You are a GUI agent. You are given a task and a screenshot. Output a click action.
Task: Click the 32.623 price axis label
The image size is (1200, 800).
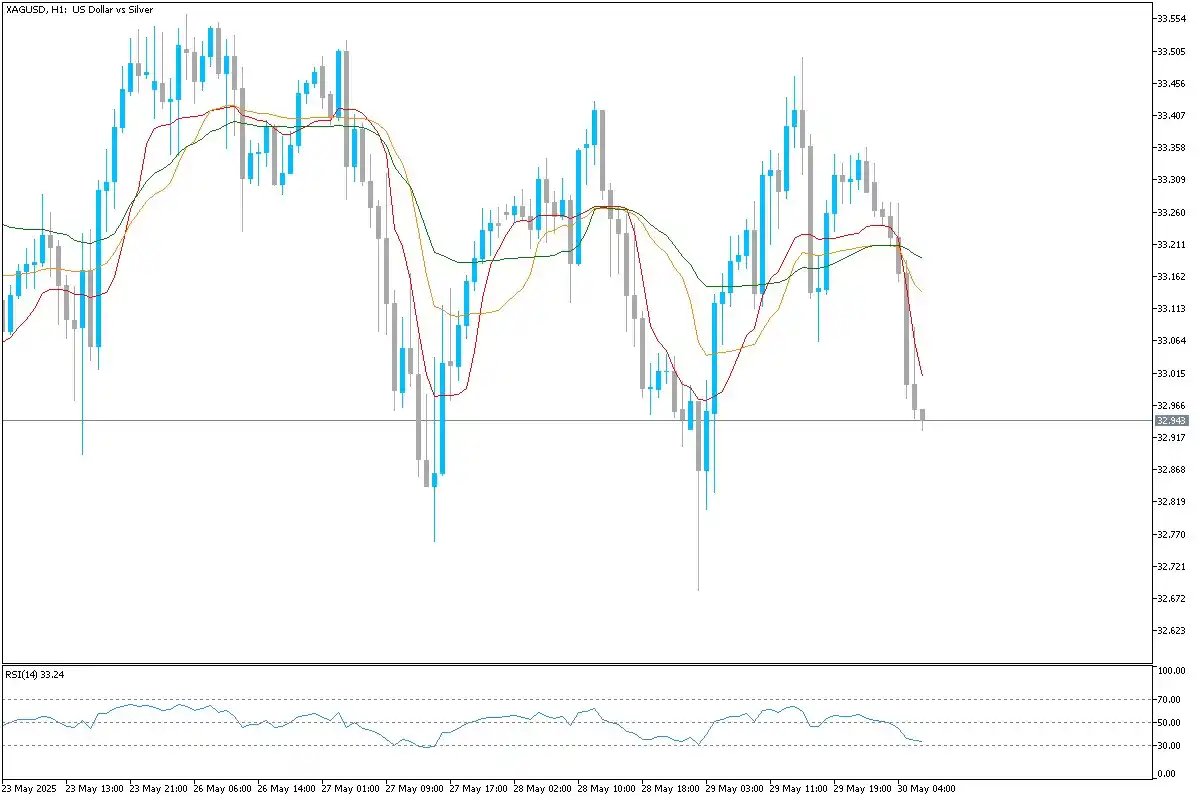click(1171, 631)
